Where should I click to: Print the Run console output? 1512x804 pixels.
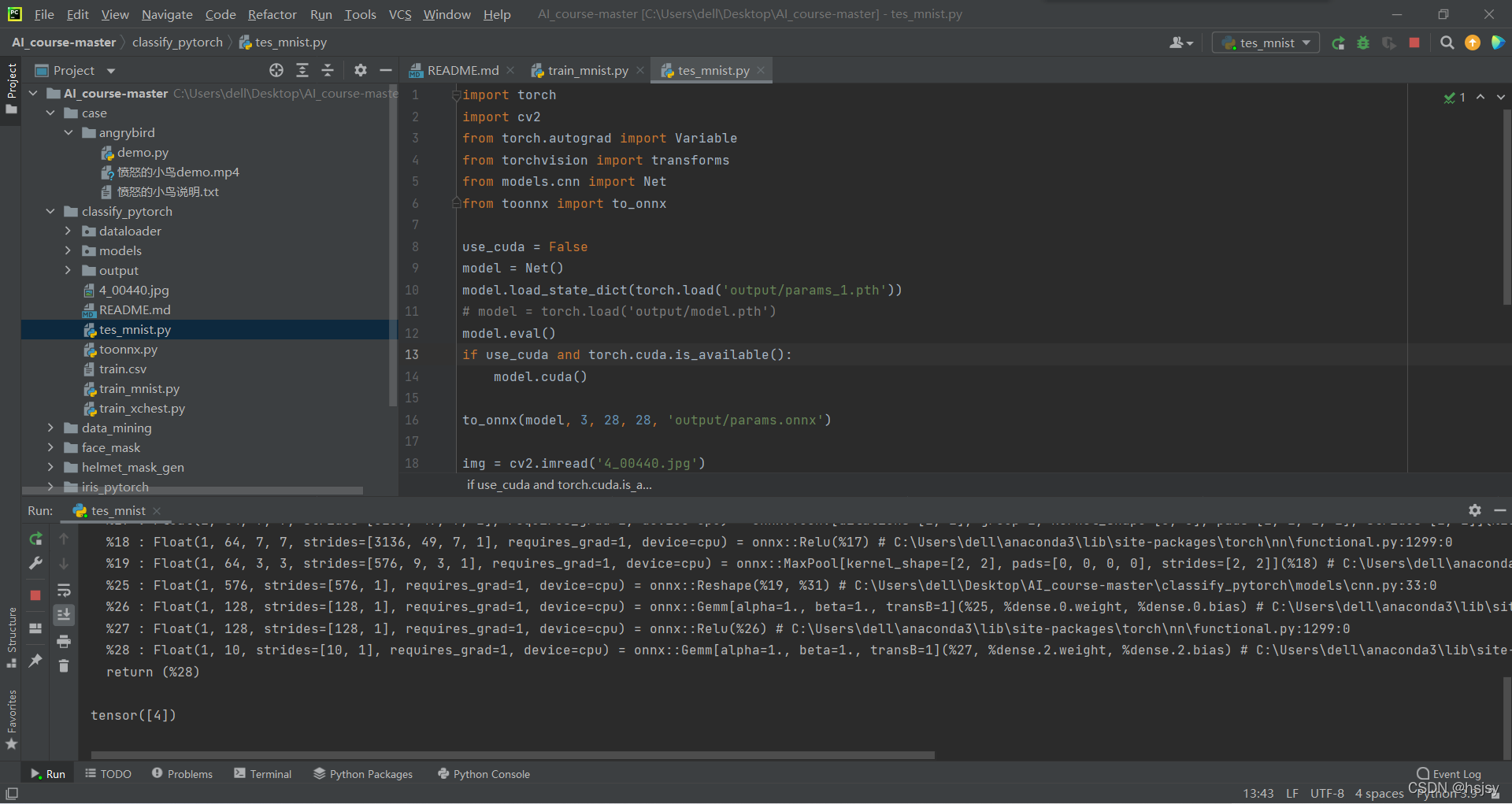click(x=64, y=641)
